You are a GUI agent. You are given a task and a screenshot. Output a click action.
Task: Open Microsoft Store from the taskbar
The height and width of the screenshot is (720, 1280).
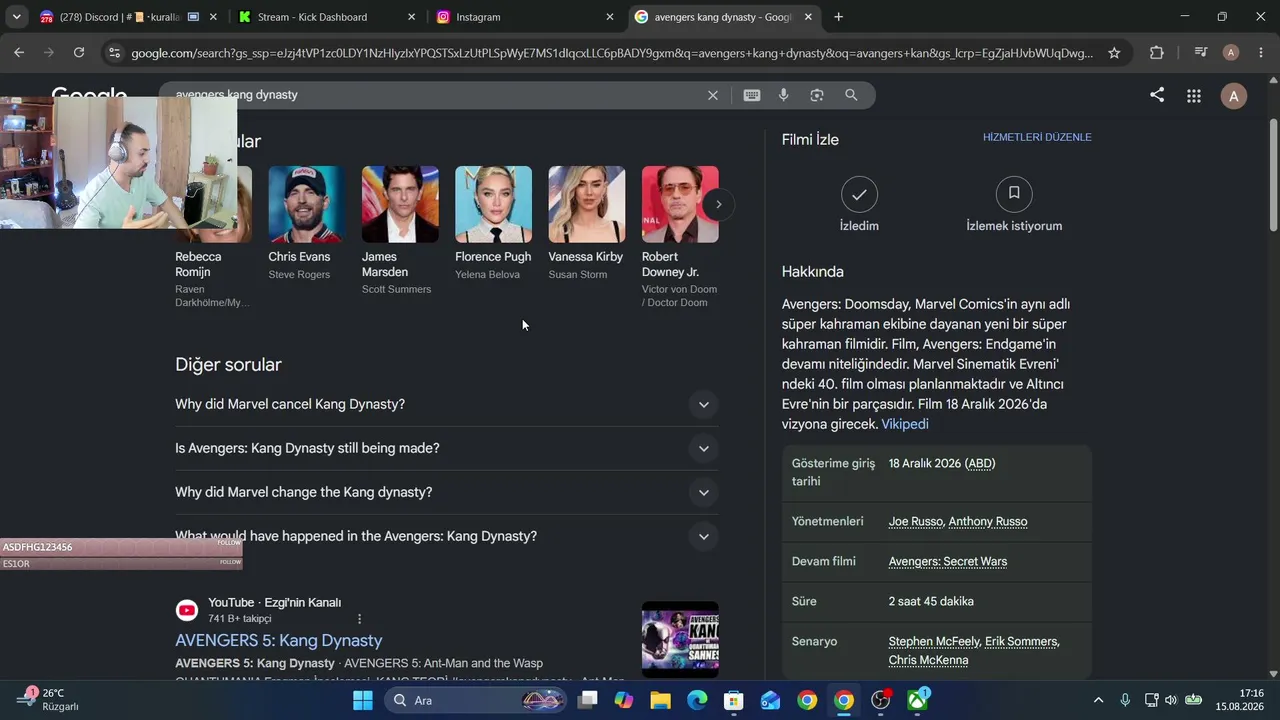click(734, 700)
